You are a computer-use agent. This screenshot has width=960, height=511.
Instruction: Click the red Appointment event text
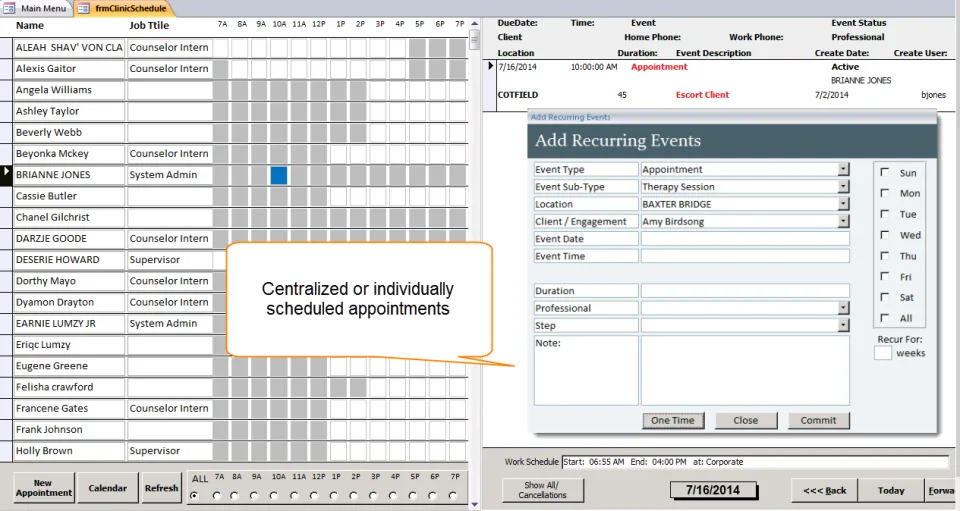pyautogui.click(x=659, y=67)
